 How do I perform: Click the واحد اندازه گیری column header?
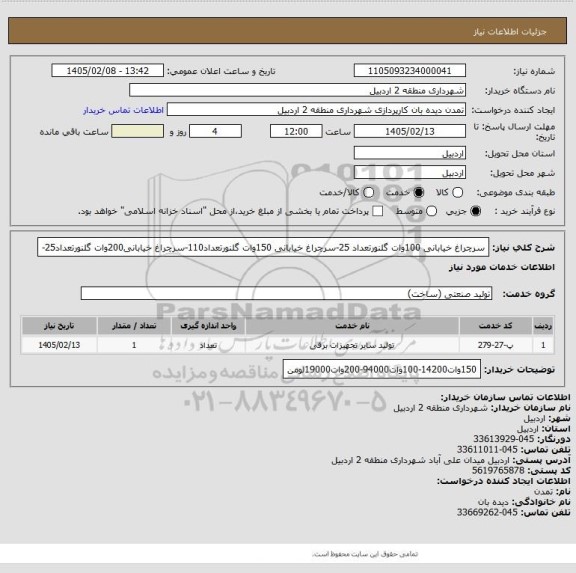[x=208, y=326]
